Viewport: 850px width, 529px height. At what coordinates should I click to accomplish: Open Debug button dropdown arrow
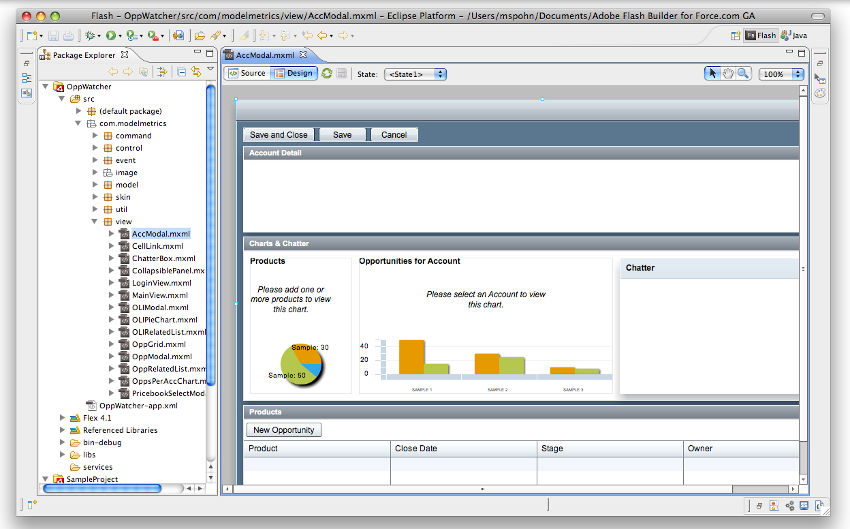99,36
